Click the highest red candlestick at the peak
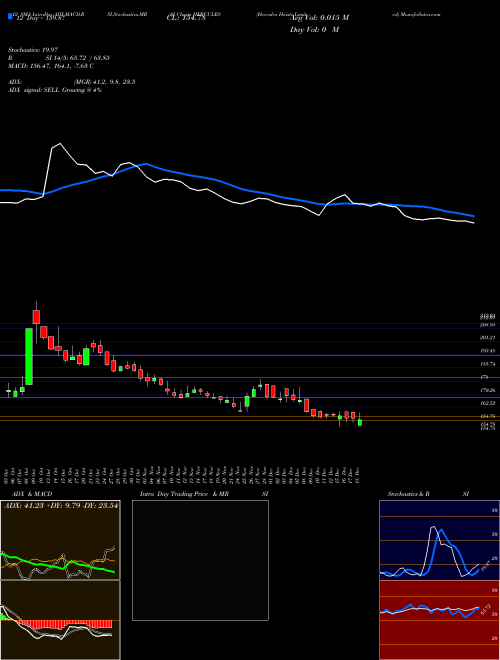This screenshot has width=500, height=660. point(36,317)
